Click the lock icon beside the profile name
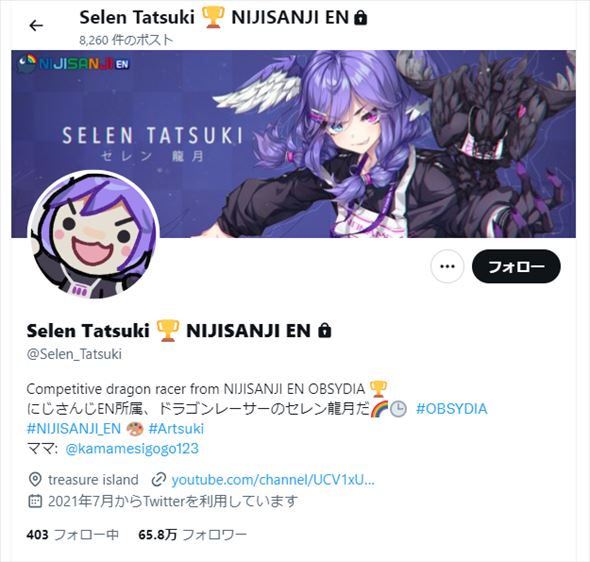The height and width of the screenshot is (562, 590). (x=324, y=331)
